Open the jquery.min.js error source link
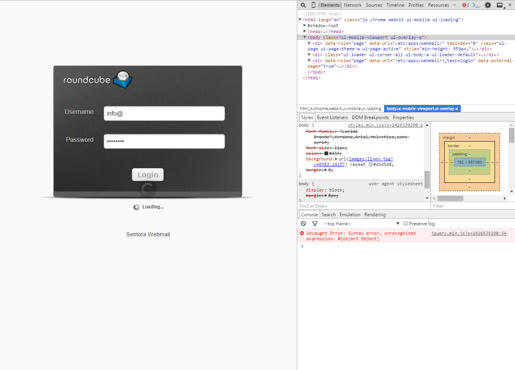 (469, 233)
